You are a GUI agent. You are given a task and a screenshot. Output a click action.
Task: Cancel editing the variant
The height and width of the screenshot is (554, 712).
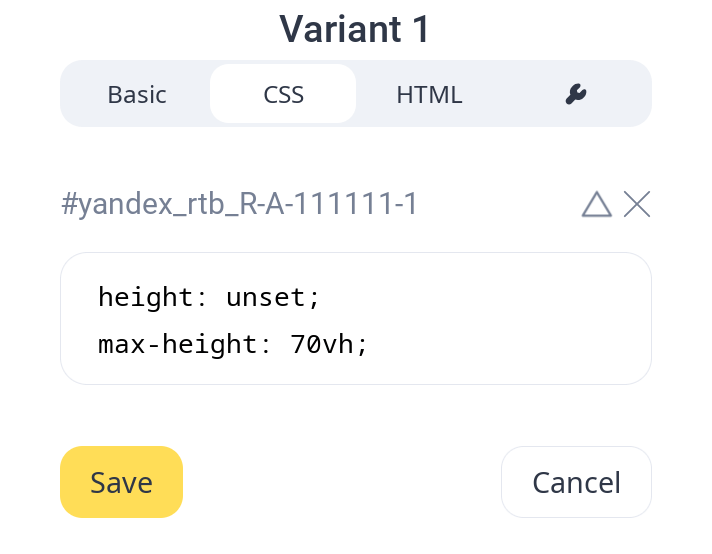[576, 482]
